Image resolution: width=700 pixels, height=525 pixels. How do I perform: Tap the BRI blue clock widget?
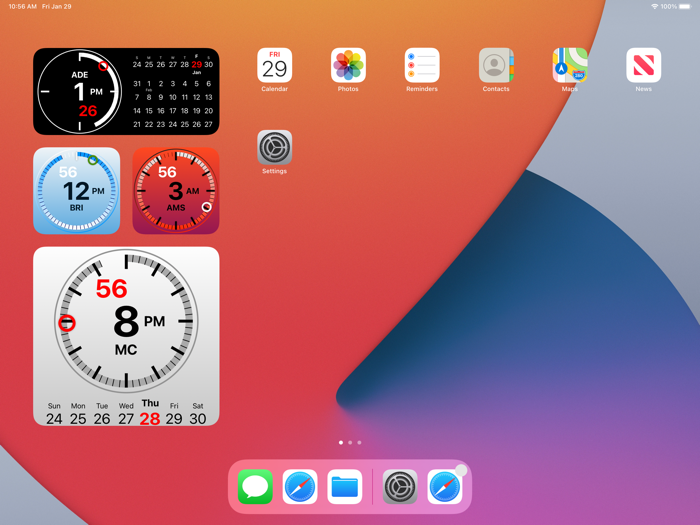[76, 191]
